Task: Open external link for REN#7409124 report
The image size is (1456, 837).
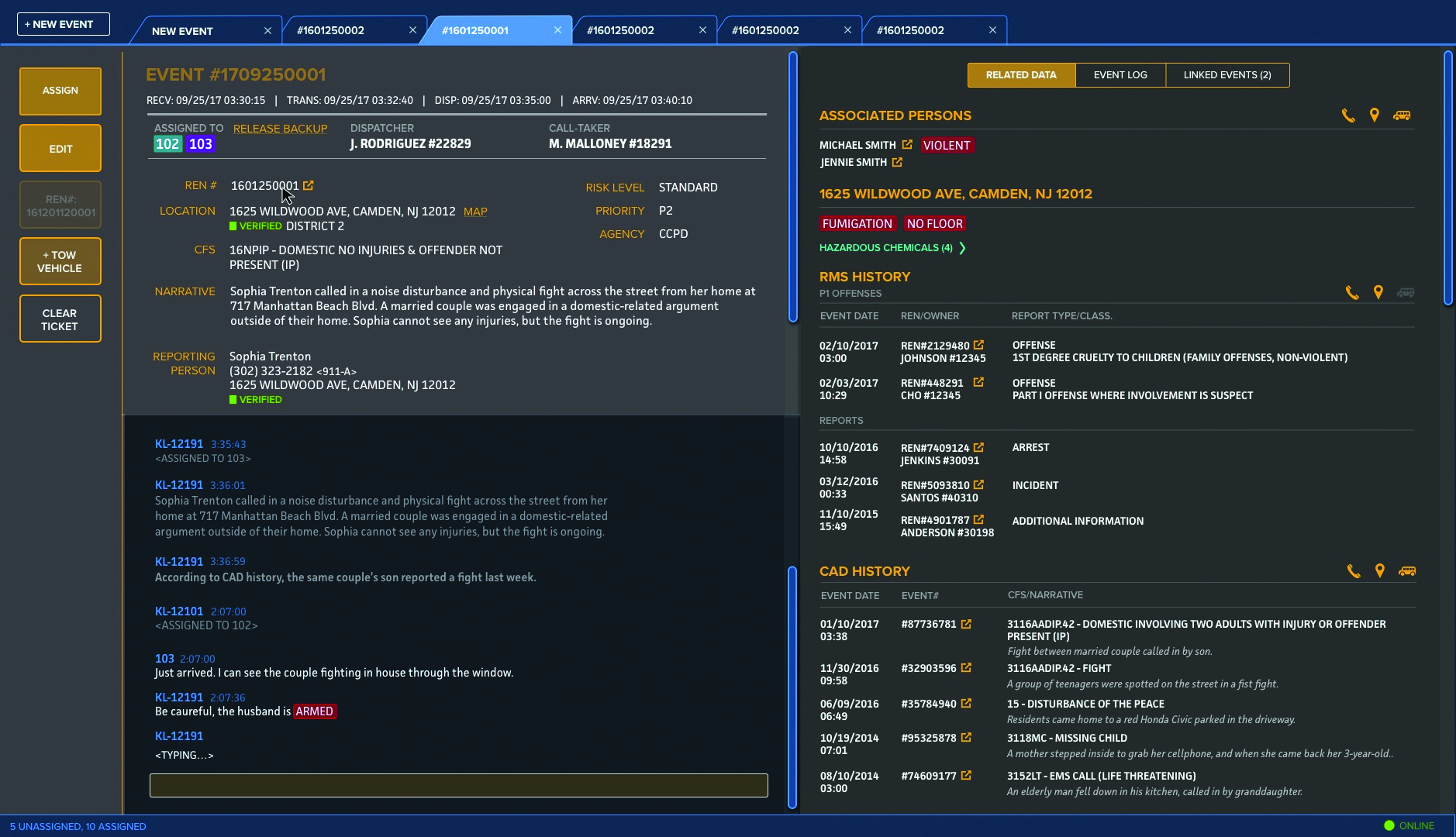Action: click(978, 448)
